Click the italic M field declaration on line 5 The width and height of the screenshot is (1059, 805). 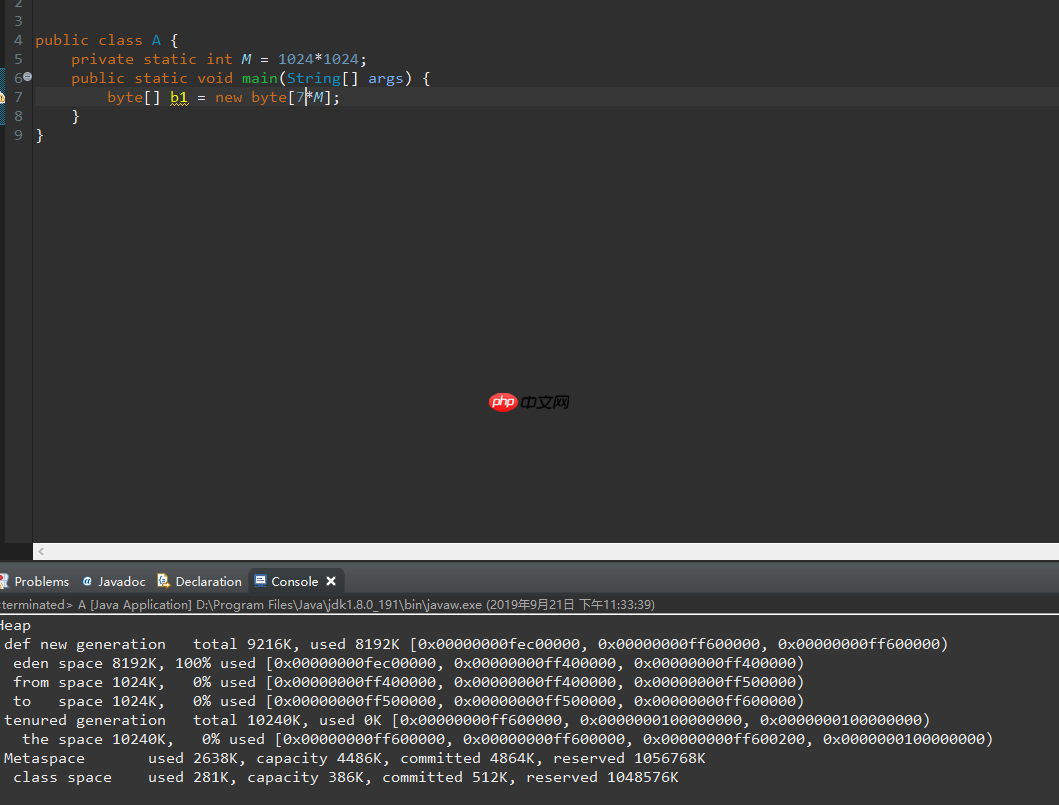(x=247, y=59)
